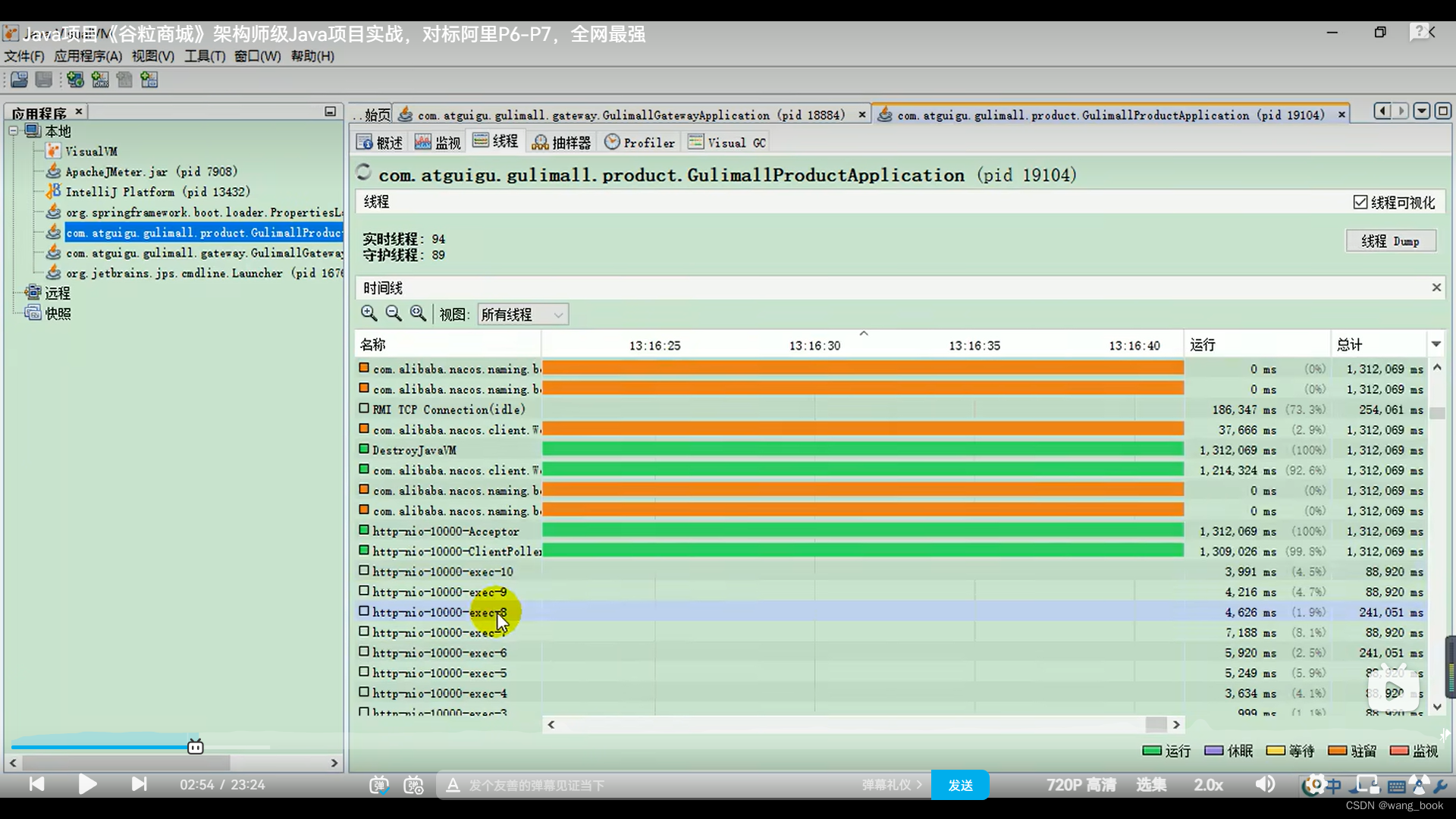Toggle the RMI TCP Connection(idle) thread checkbox

(364, 409)
